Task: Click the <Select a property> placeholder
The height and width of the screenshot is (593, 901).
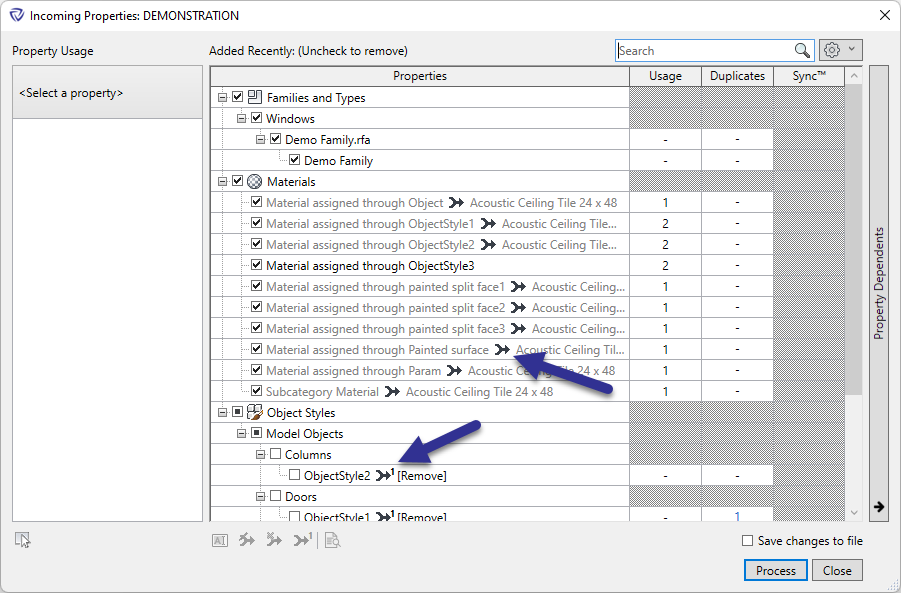Action: click(x=71, y=93)
